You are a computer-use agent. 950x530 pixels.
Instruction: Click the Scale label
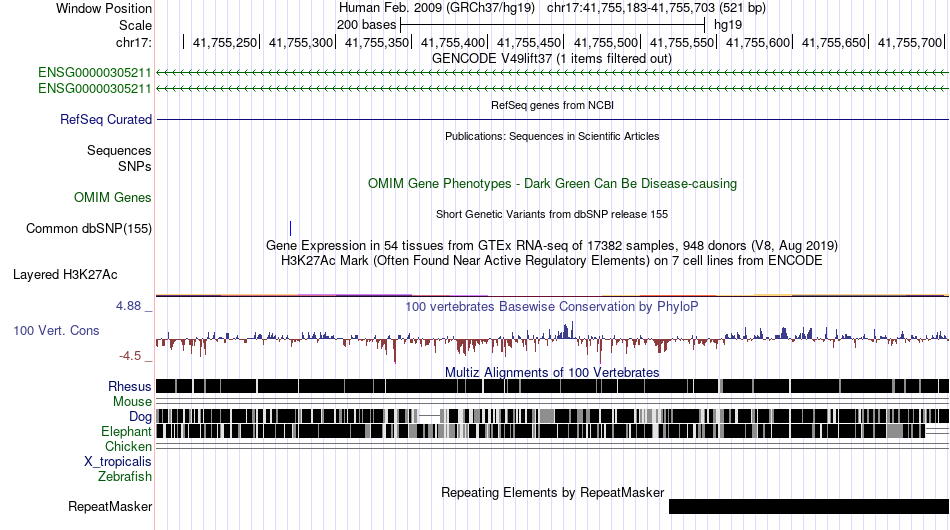(135, 25)
